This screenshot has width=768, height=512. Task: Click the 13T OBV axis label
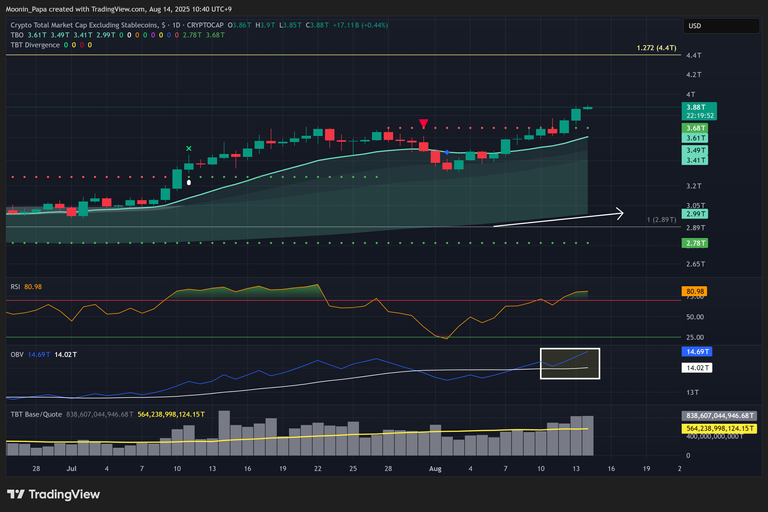point(692,392)
